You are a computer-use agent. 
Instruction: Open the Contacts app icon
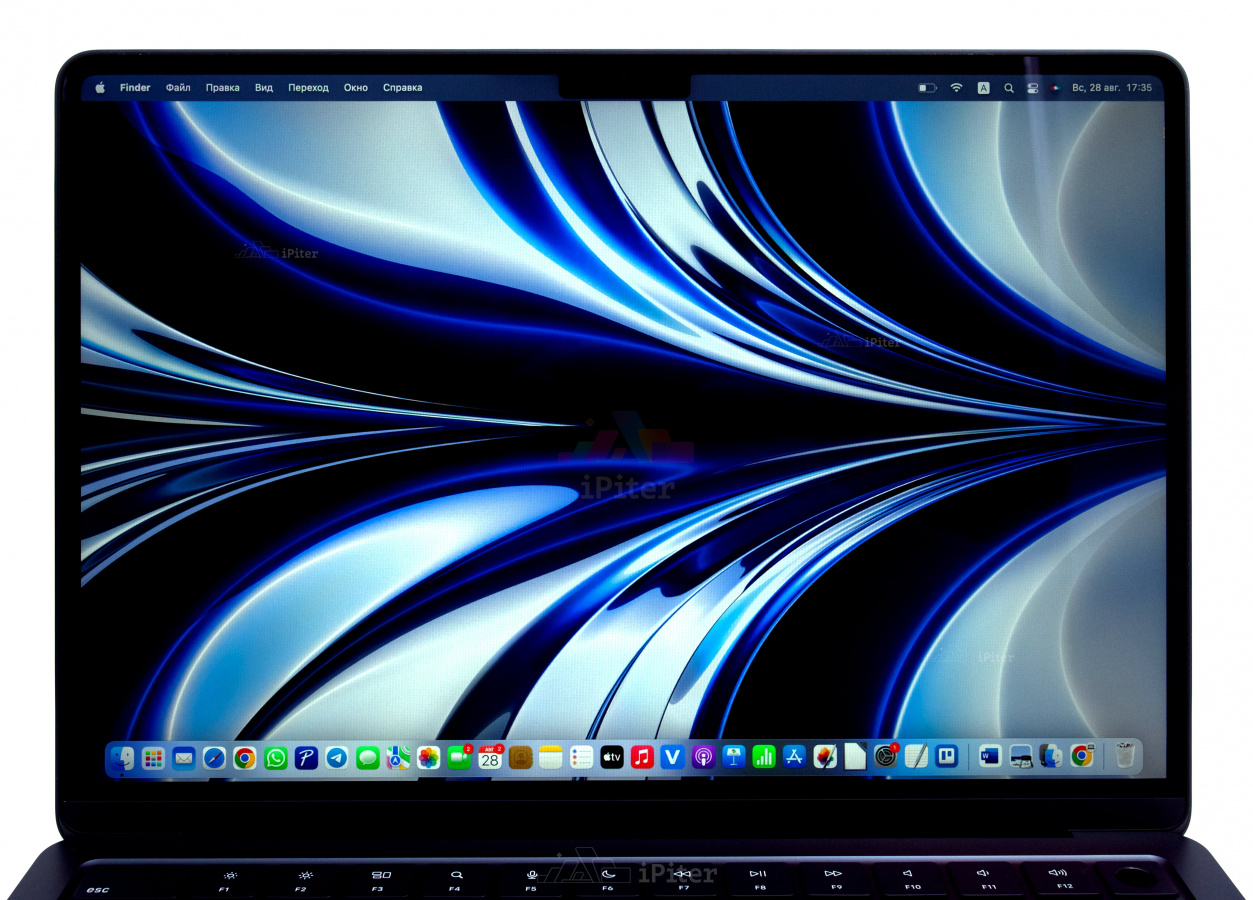[x=520, y=758]
